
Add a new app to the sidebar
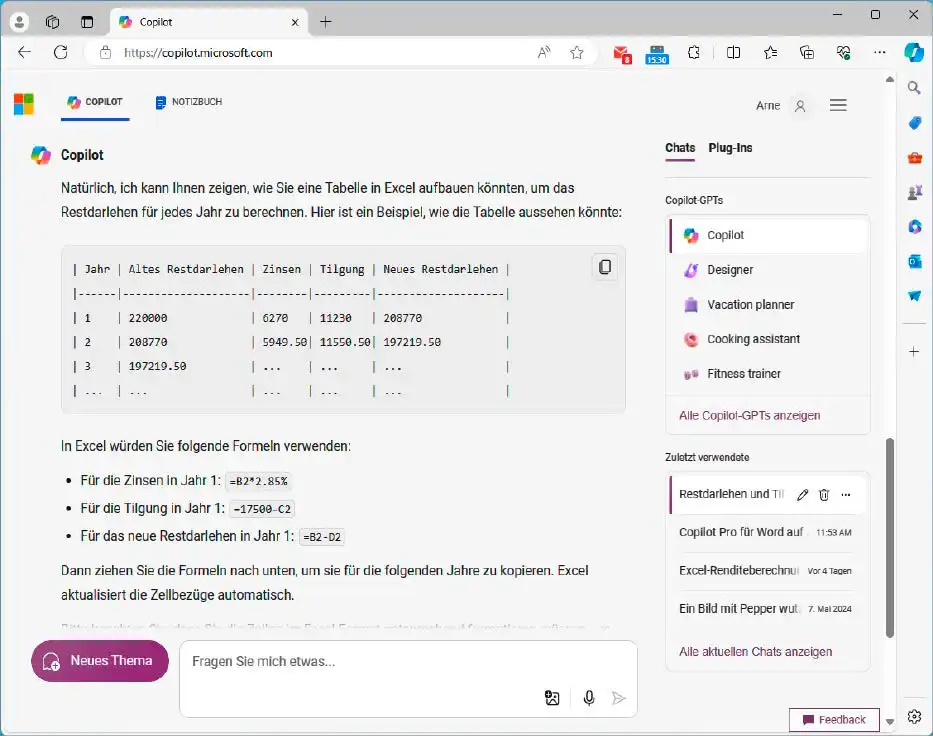click(x=915, y=352)
